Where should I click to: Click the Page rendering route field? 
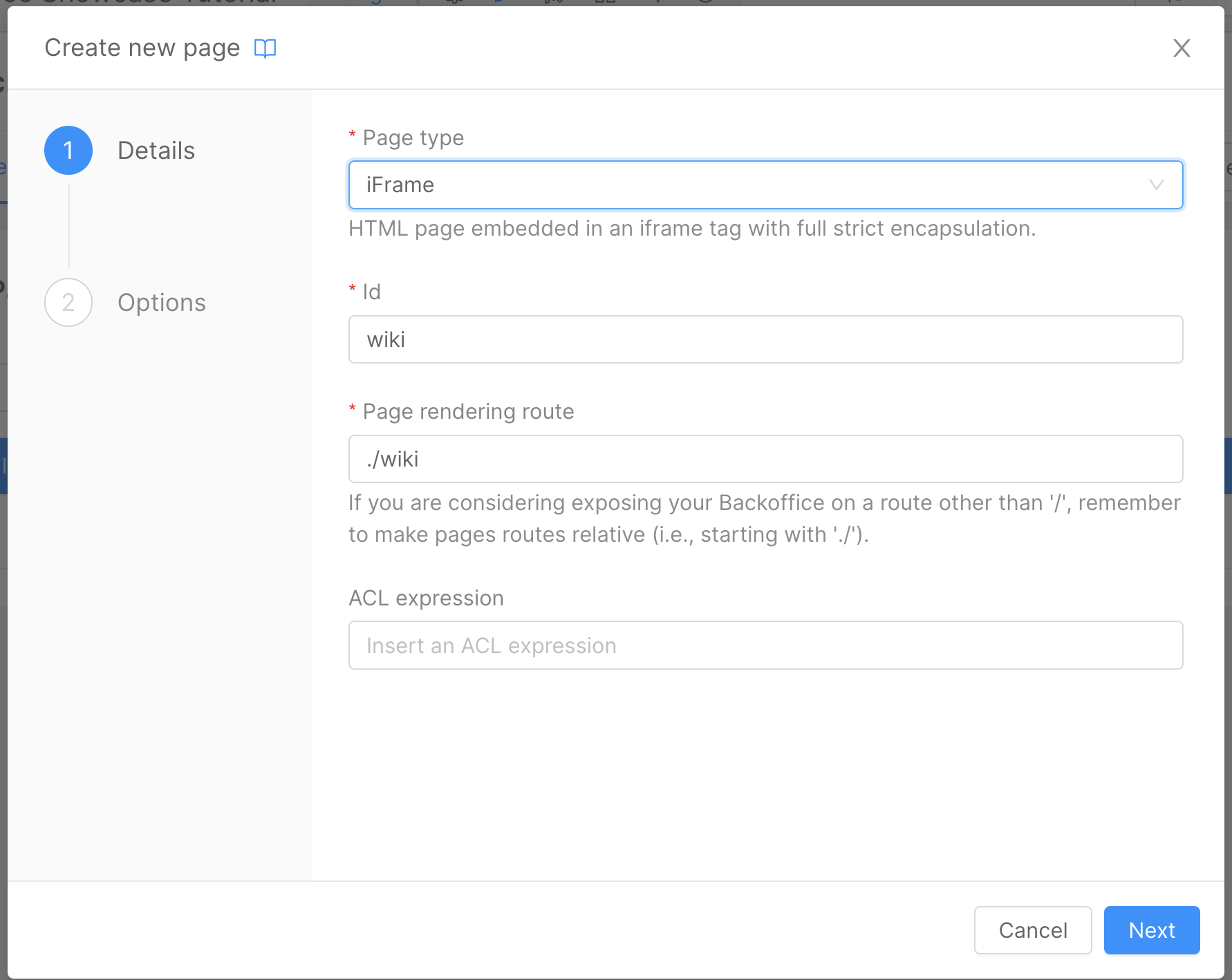click(x=765, y=458)
